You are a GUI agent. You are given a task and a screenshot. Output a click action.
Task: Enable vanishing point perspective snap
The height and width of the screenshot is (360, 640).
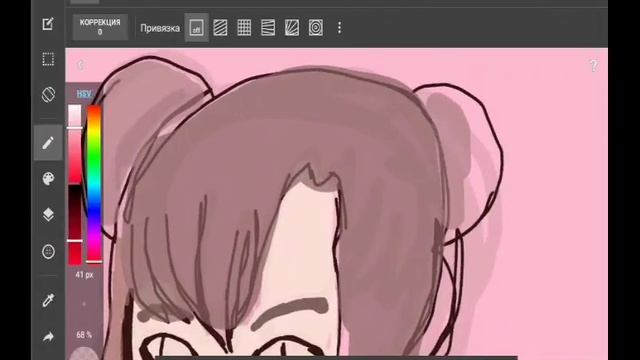(x=268, y=28)
